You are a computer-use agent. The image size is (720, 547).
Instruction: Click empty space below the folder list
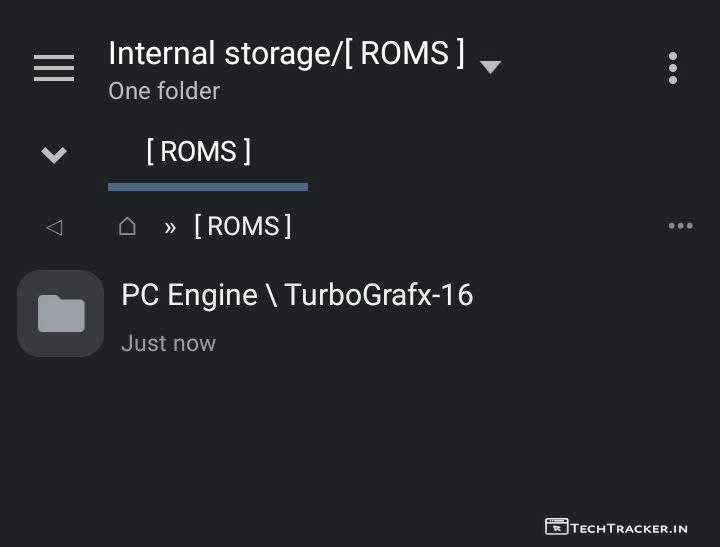360,440
